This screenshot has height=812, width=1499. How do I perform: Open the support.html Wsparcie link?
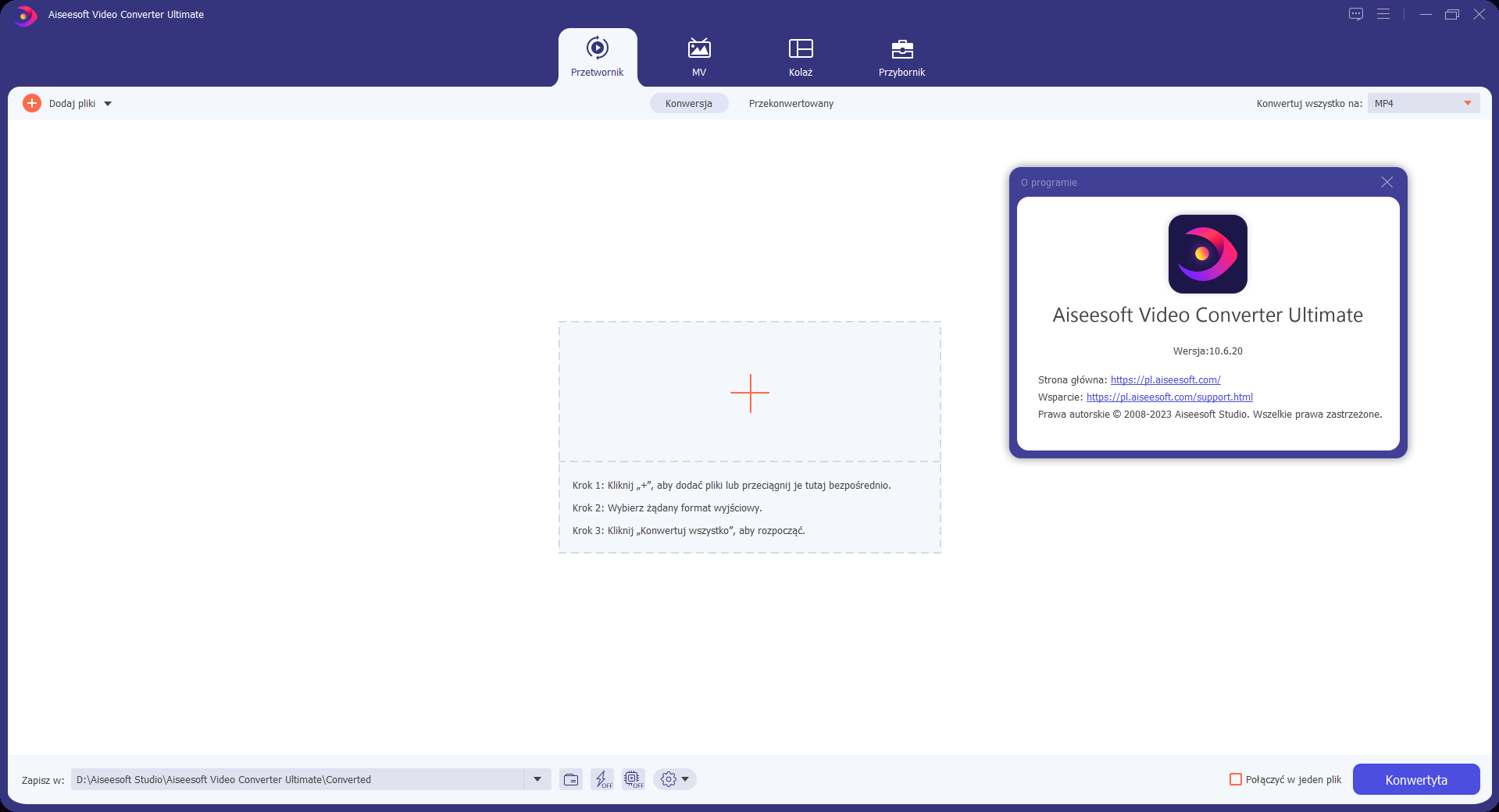(1169, 397)
